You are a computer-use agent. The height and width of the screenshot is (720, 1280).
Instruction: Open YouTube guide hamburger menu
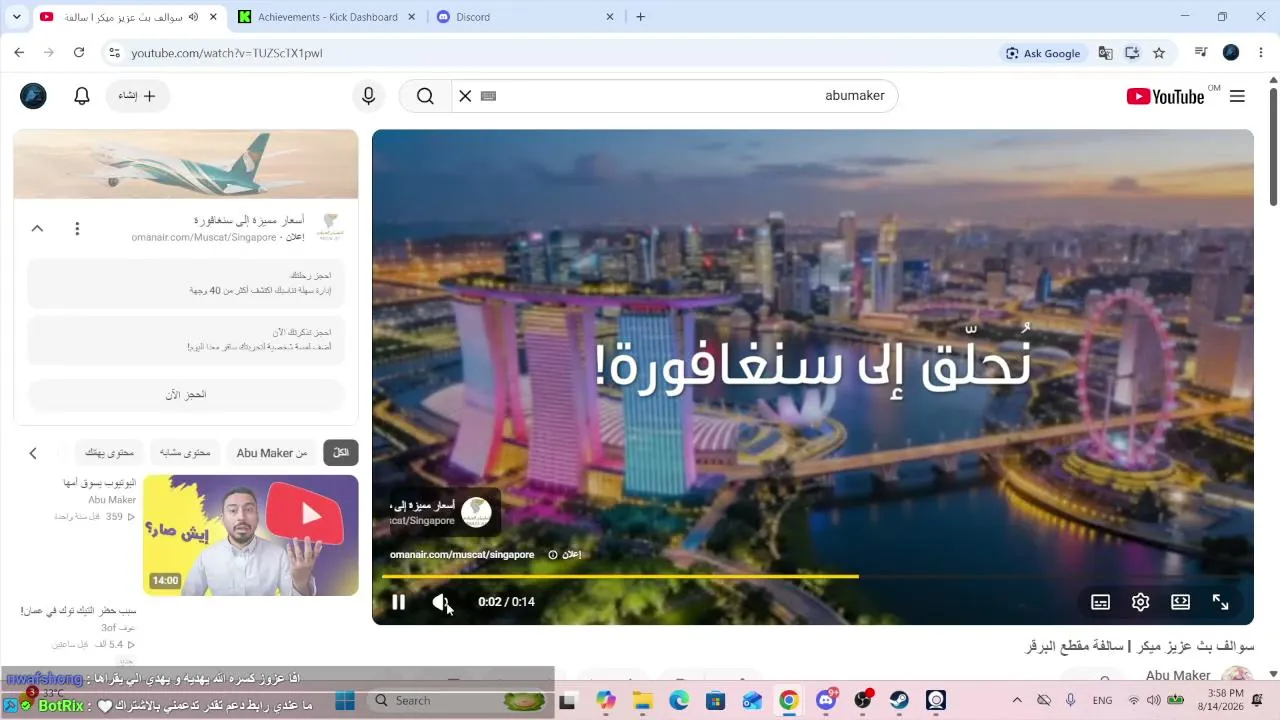pos(1237,96)
